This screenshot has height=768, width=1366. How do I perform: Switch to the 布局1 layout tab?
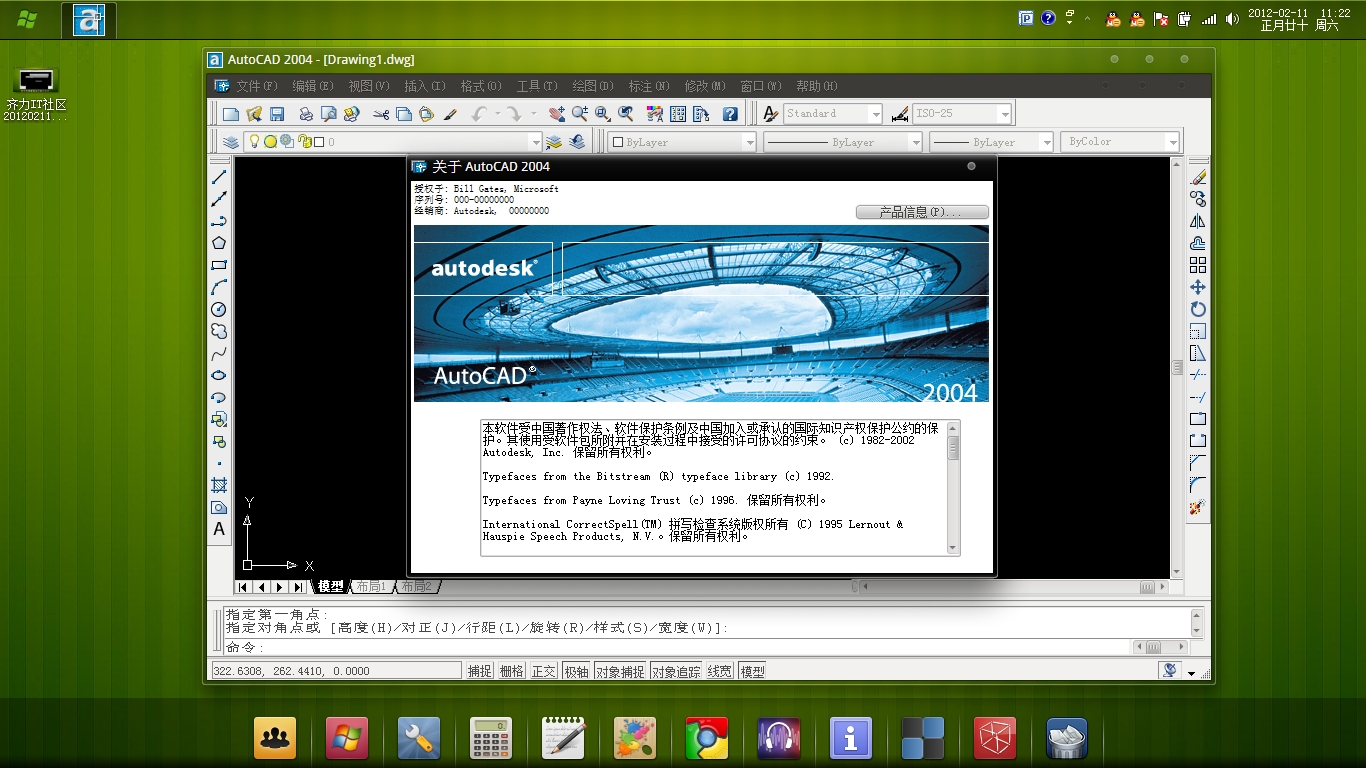(371, 587)
